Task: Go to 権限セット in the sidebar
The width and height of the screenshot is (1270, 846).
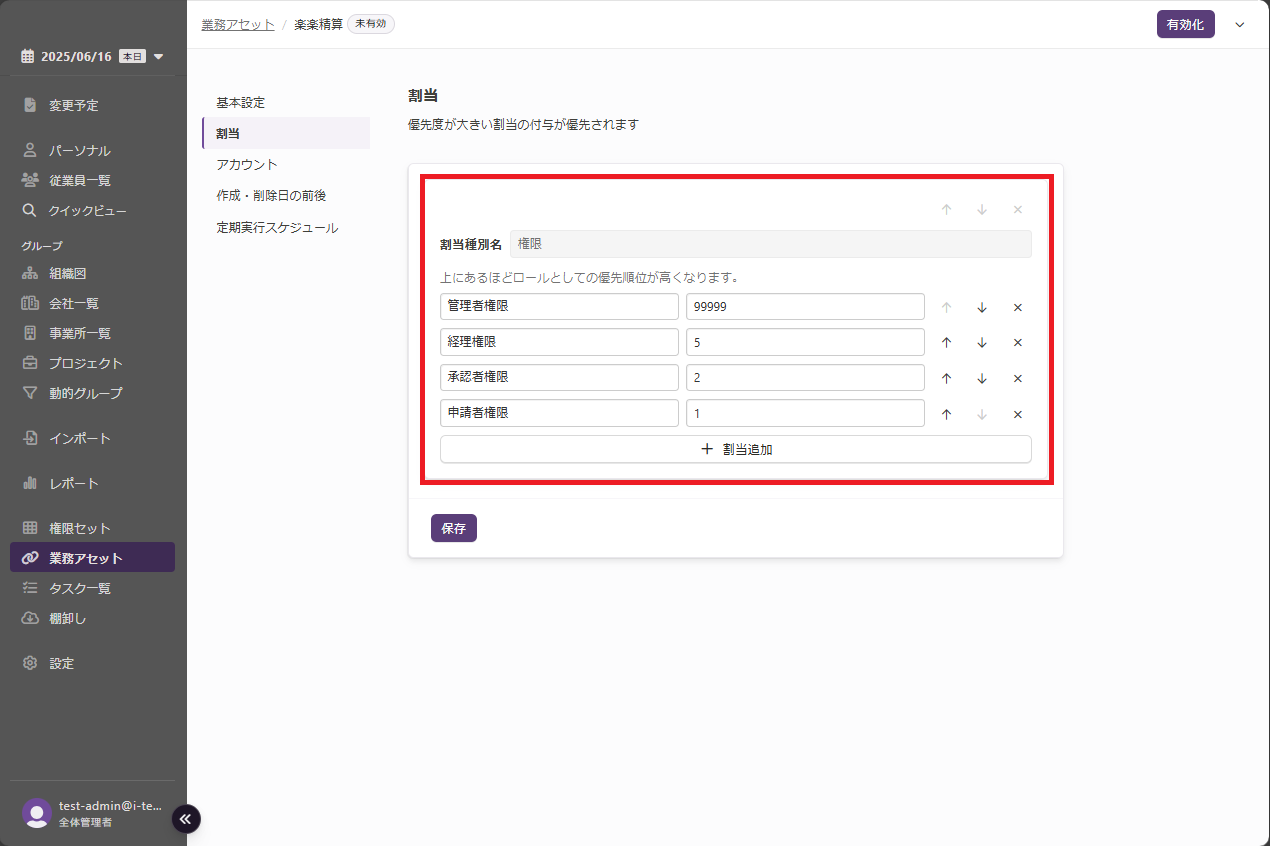Action: 80,528
